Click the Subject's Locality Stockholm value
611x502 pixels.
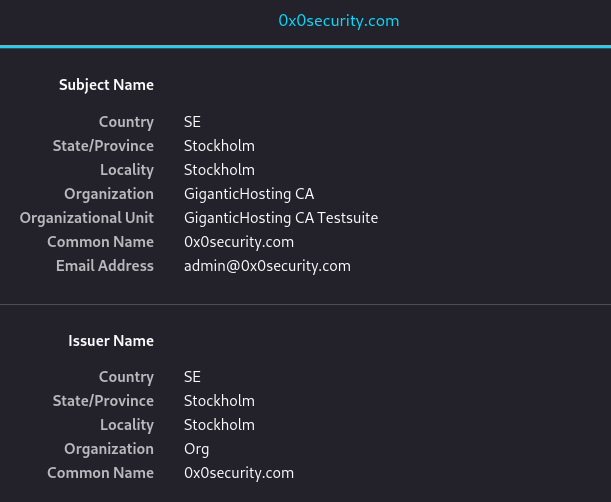coord(219,170)
